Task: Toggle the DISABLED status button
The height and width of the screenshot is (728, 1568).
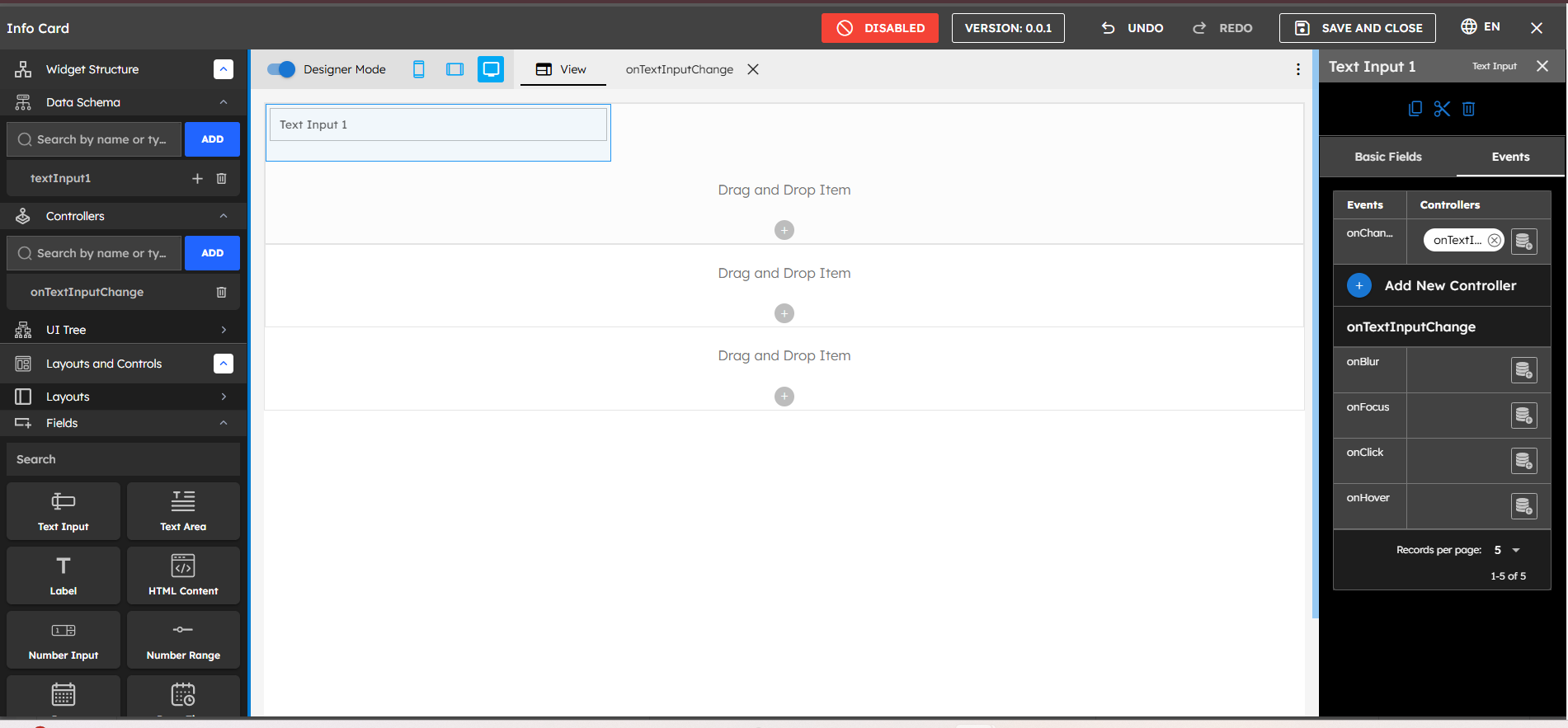Action: (879, 28)
